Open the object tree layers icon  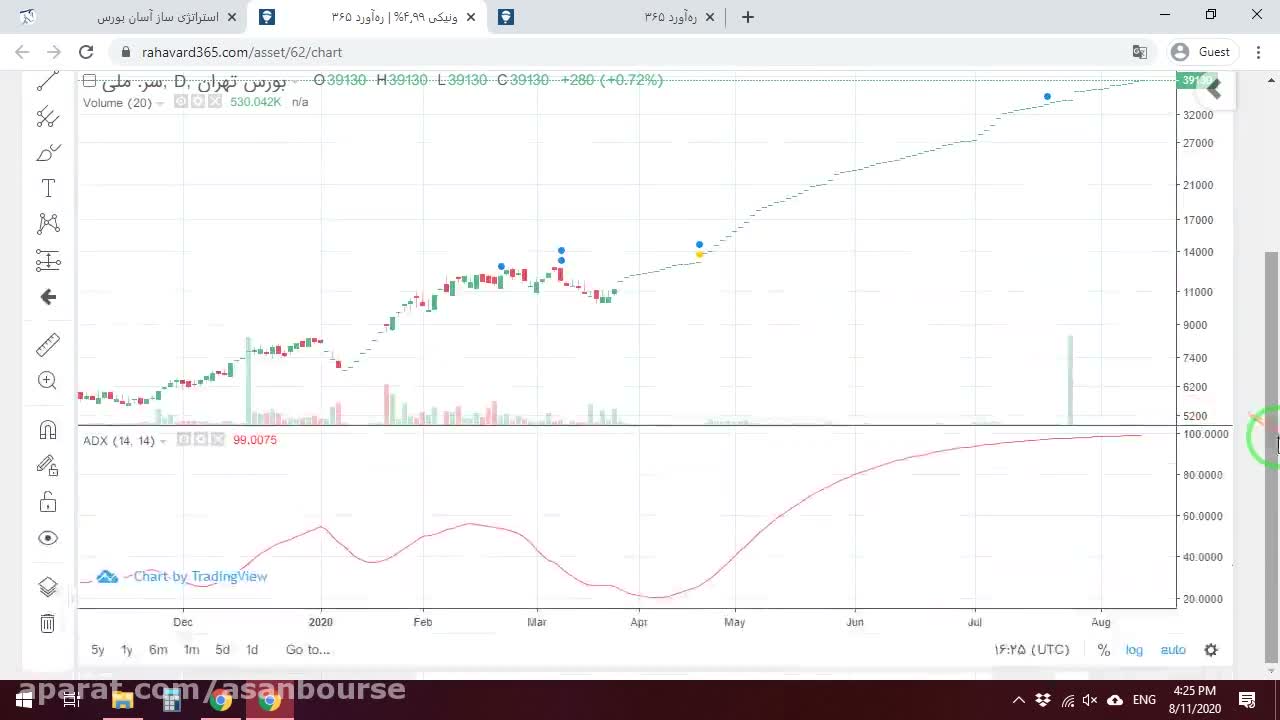47,587
